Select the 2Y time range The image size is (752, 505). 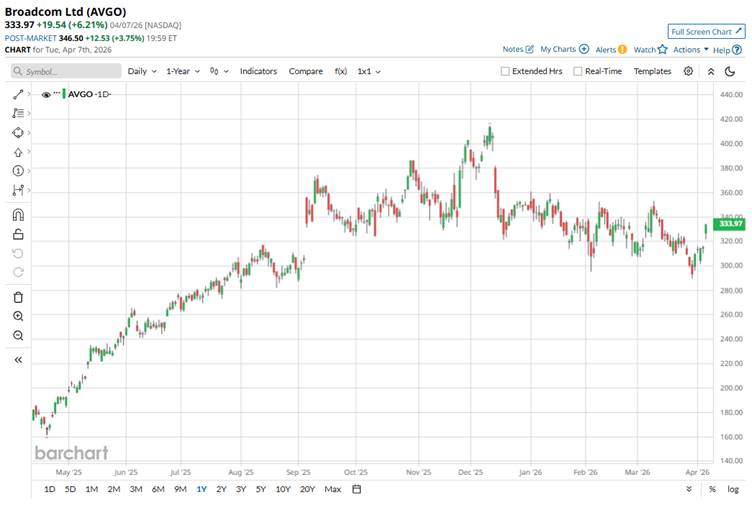point(221,489)
